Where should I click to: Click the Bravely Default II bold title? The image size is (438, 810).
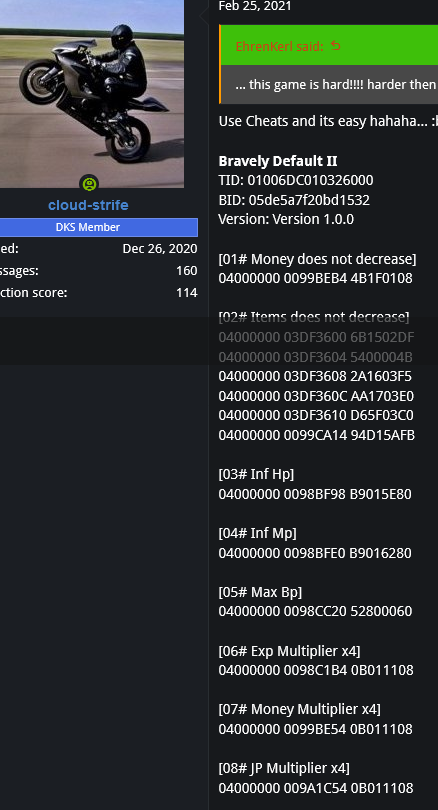278,161
